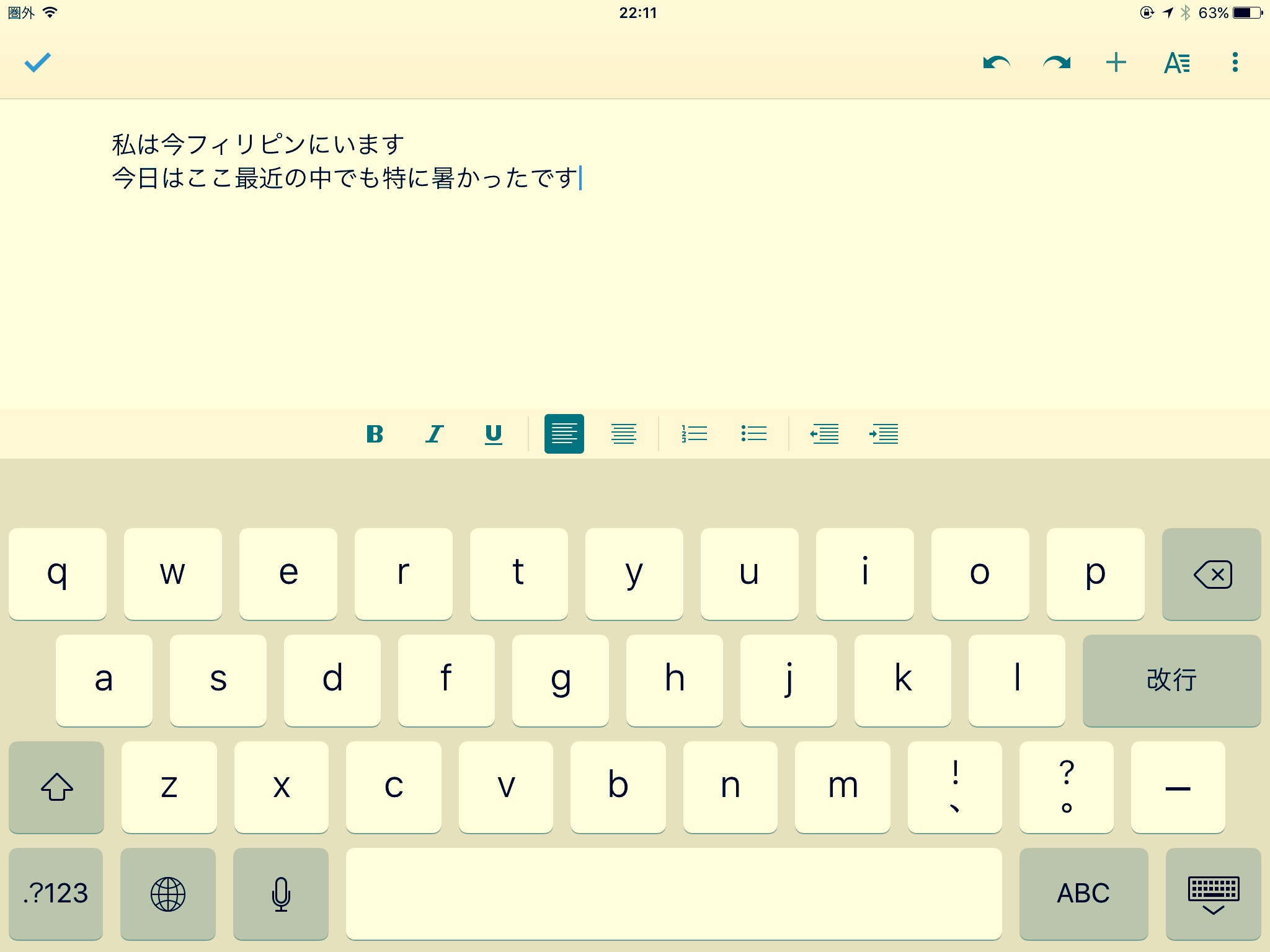Open the plus insert menu

[x=1116, y=63]
